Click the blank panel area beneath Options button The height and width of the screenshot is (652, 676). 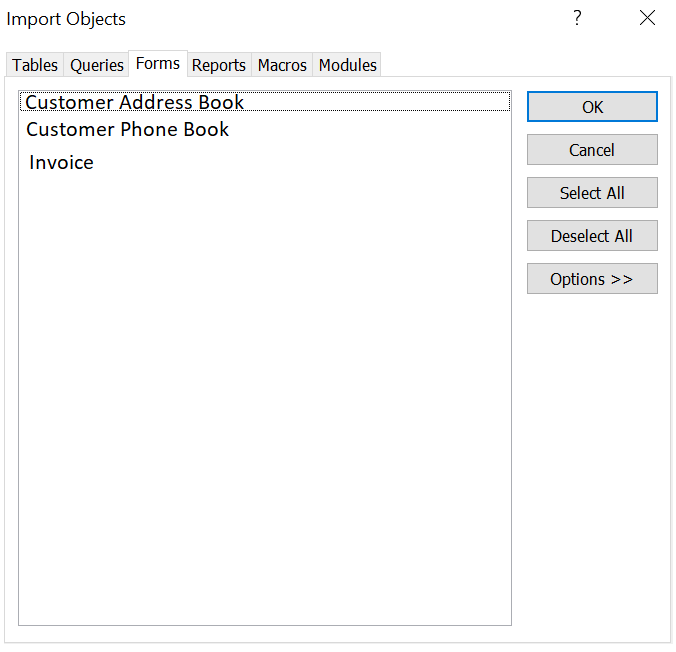point(592,450)
